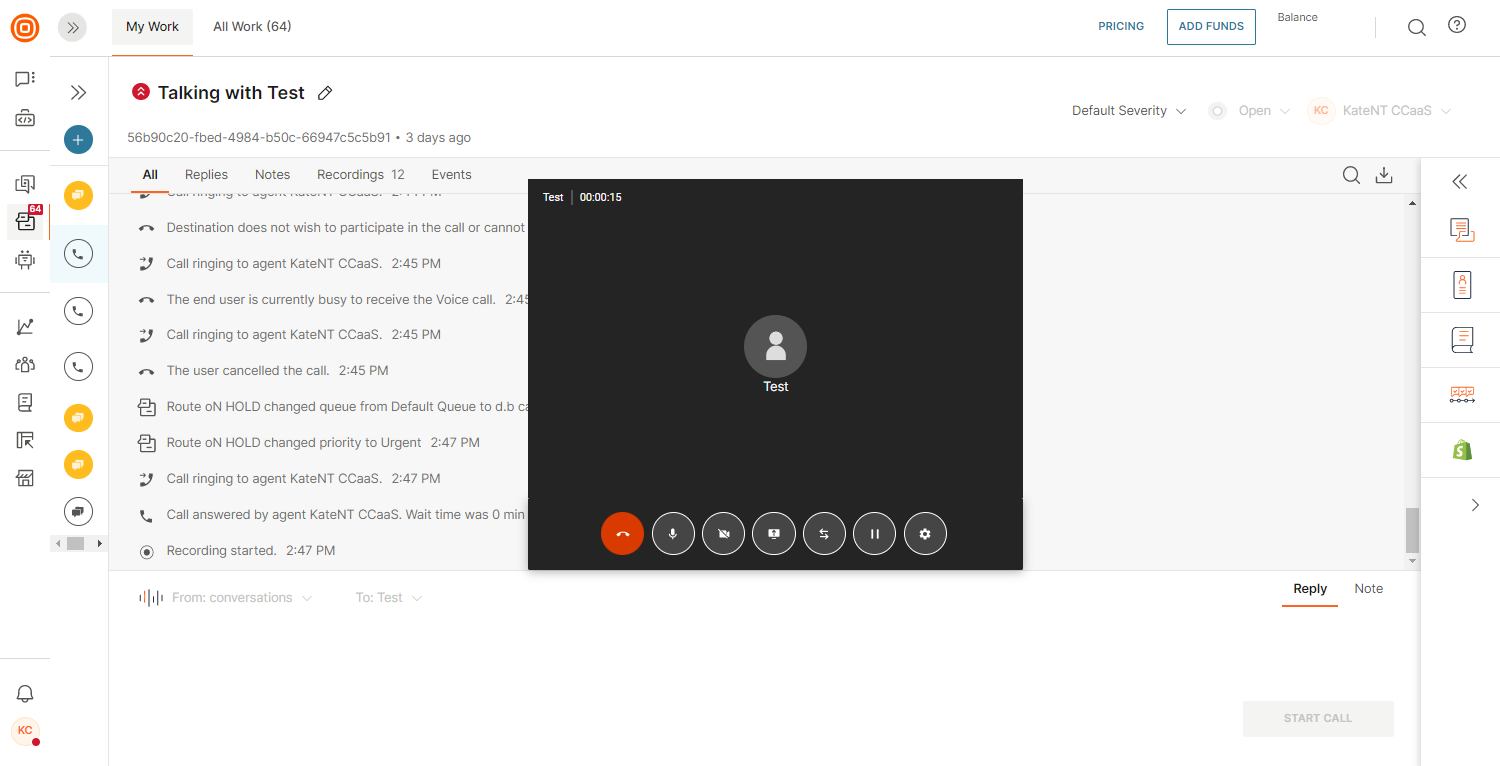Open the knowledge book icon in right panel
The height and width of the screenshot is (766, 1500).
coord(1462,340)
